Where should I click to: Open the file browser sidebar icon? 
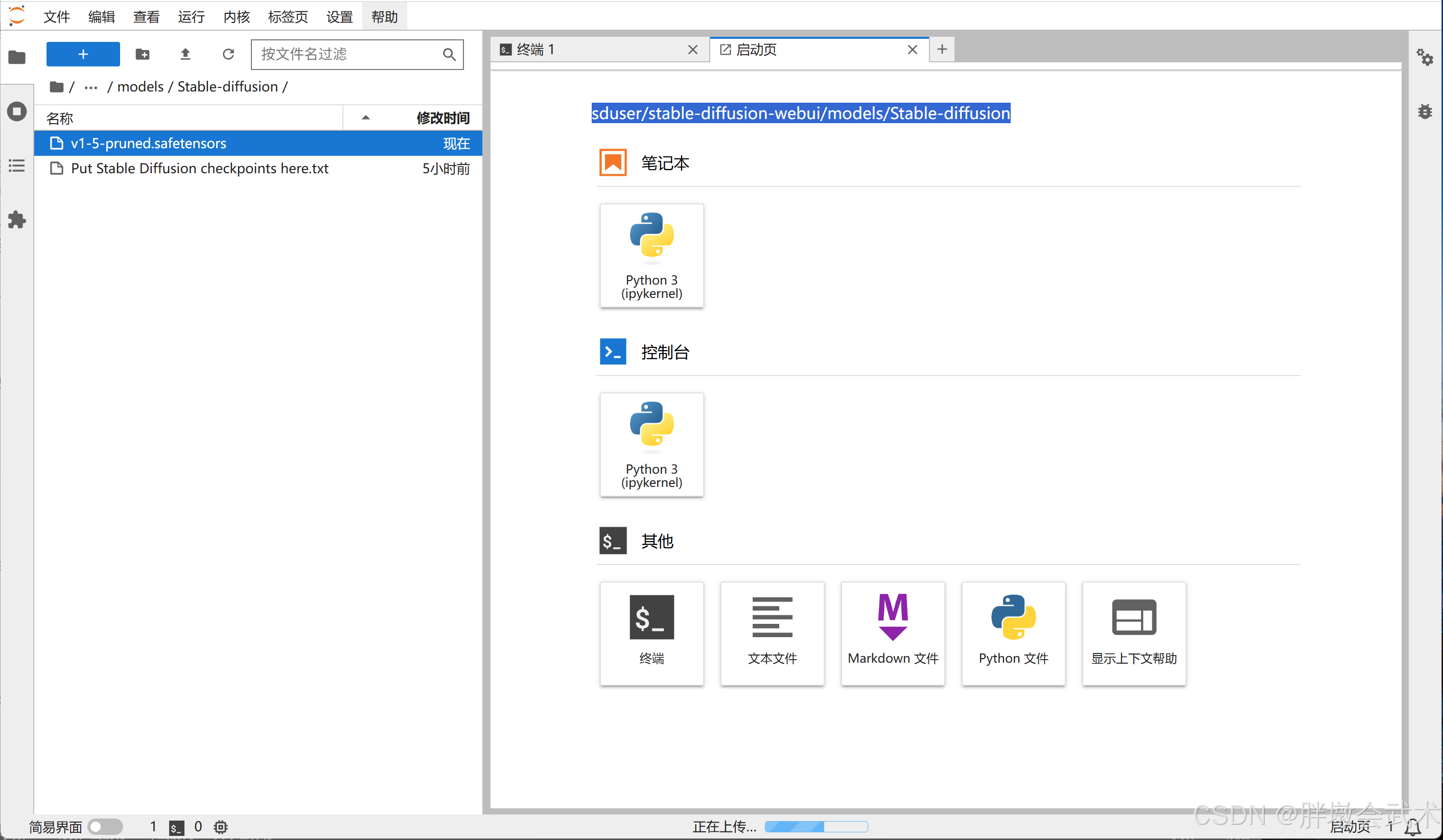tap(17, 57)
